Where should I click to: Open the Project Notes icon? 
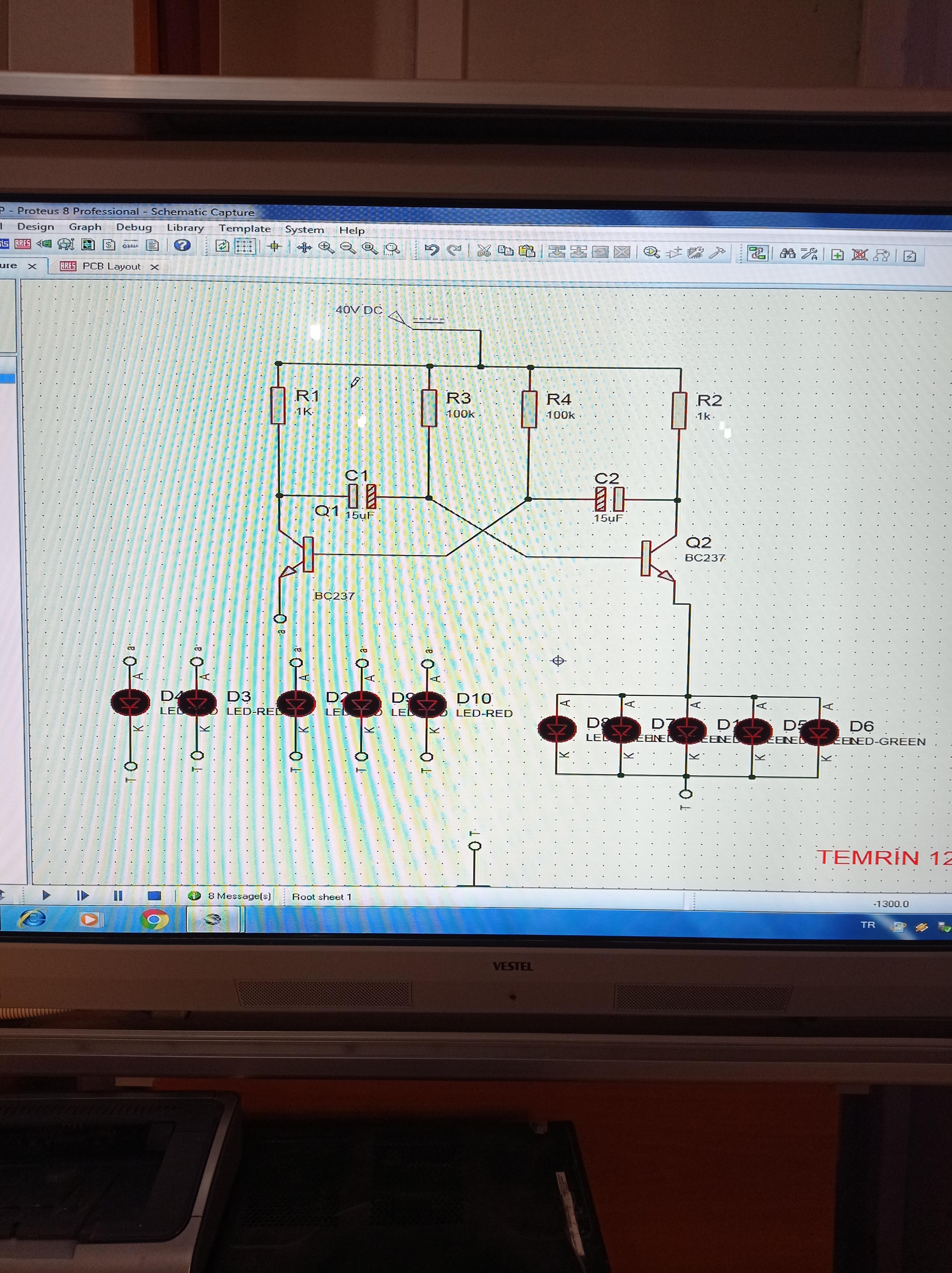tap(152, 245)
